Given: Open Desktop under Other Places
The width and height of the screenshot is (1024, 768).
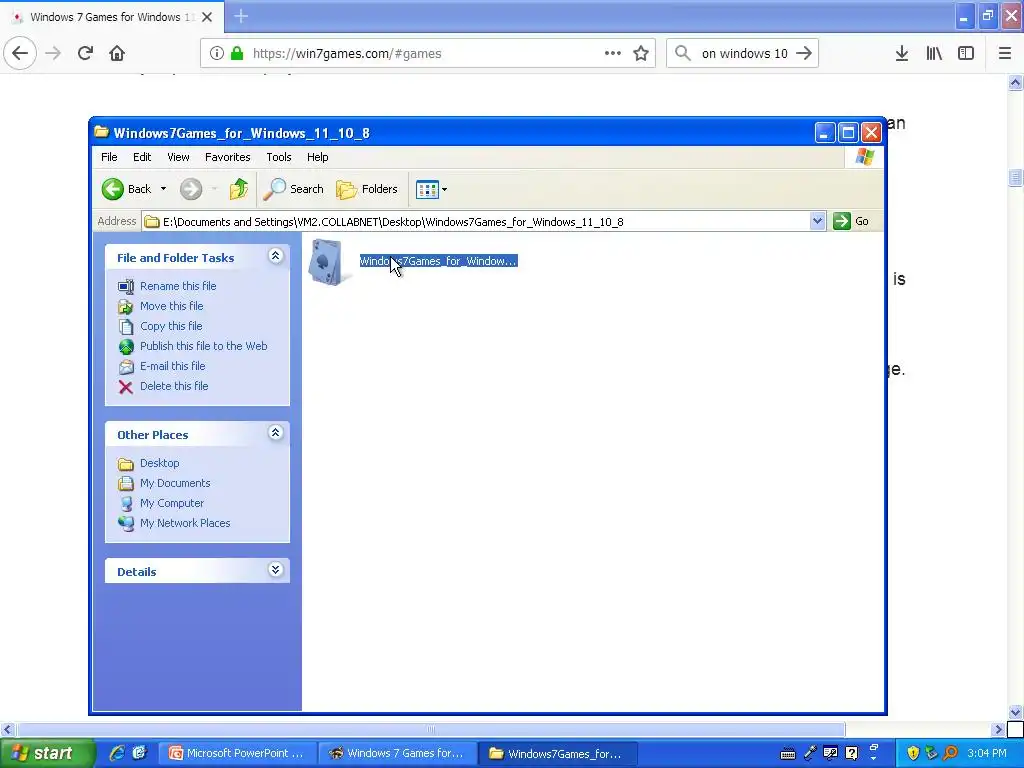Looking at the screenshot, I should tap(159, 463).
